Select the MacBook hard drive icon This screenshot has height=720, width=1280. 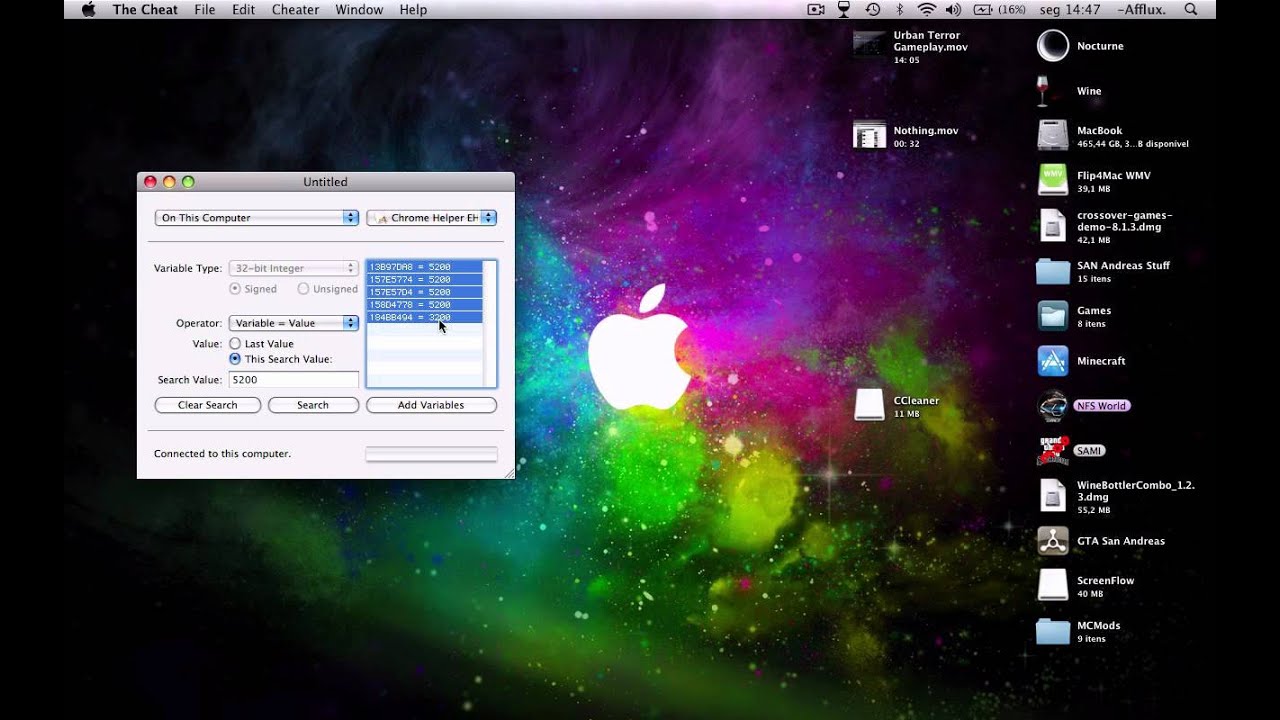[1052, 135]
